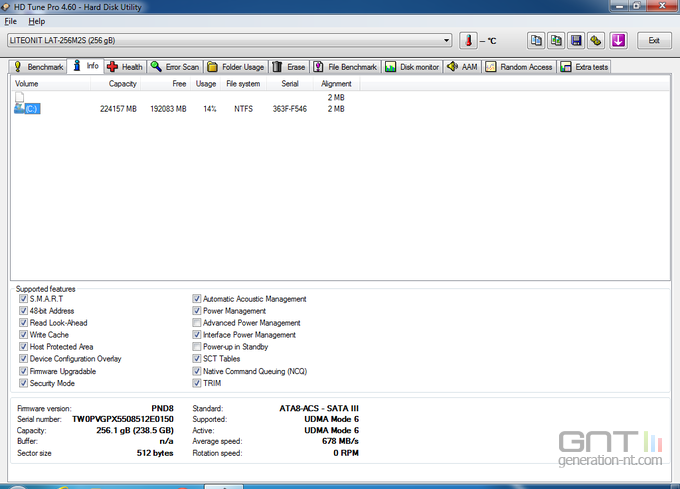
Task: Toggle Interface Power Management checkbox
Action: 197,335
